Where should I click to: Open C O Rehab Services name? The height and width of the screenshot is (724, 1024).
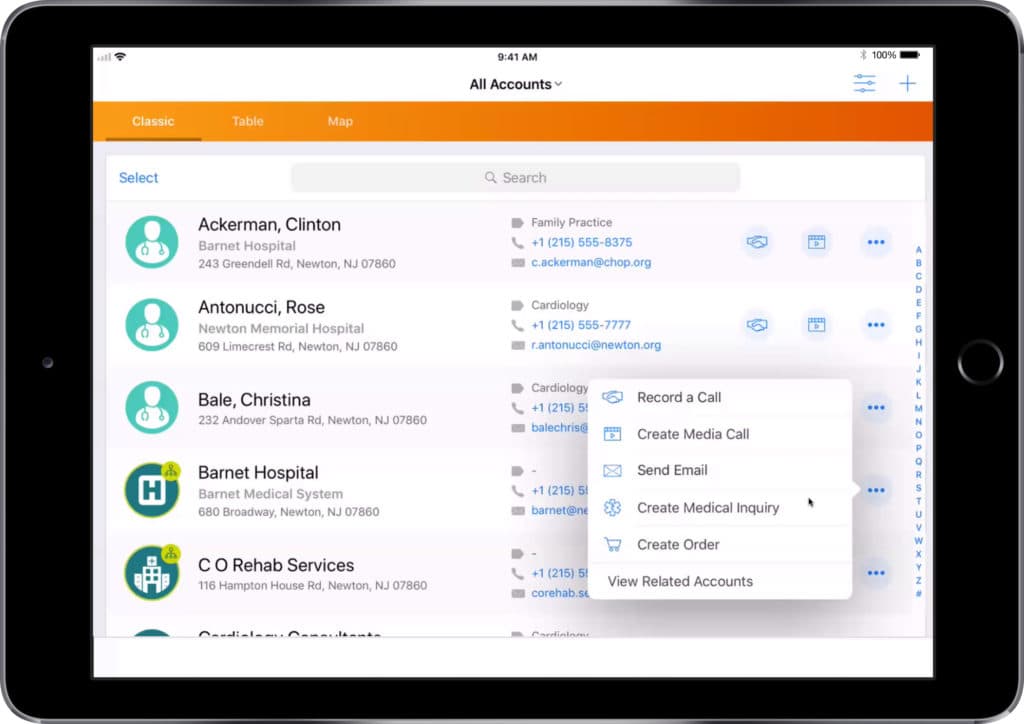(276, 565)
